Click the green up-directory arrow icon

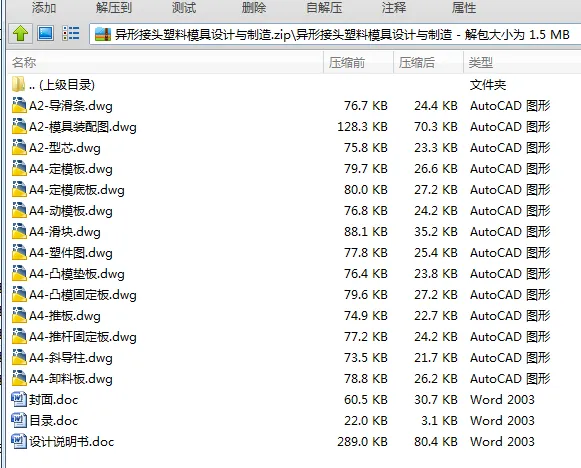(20, 34)
